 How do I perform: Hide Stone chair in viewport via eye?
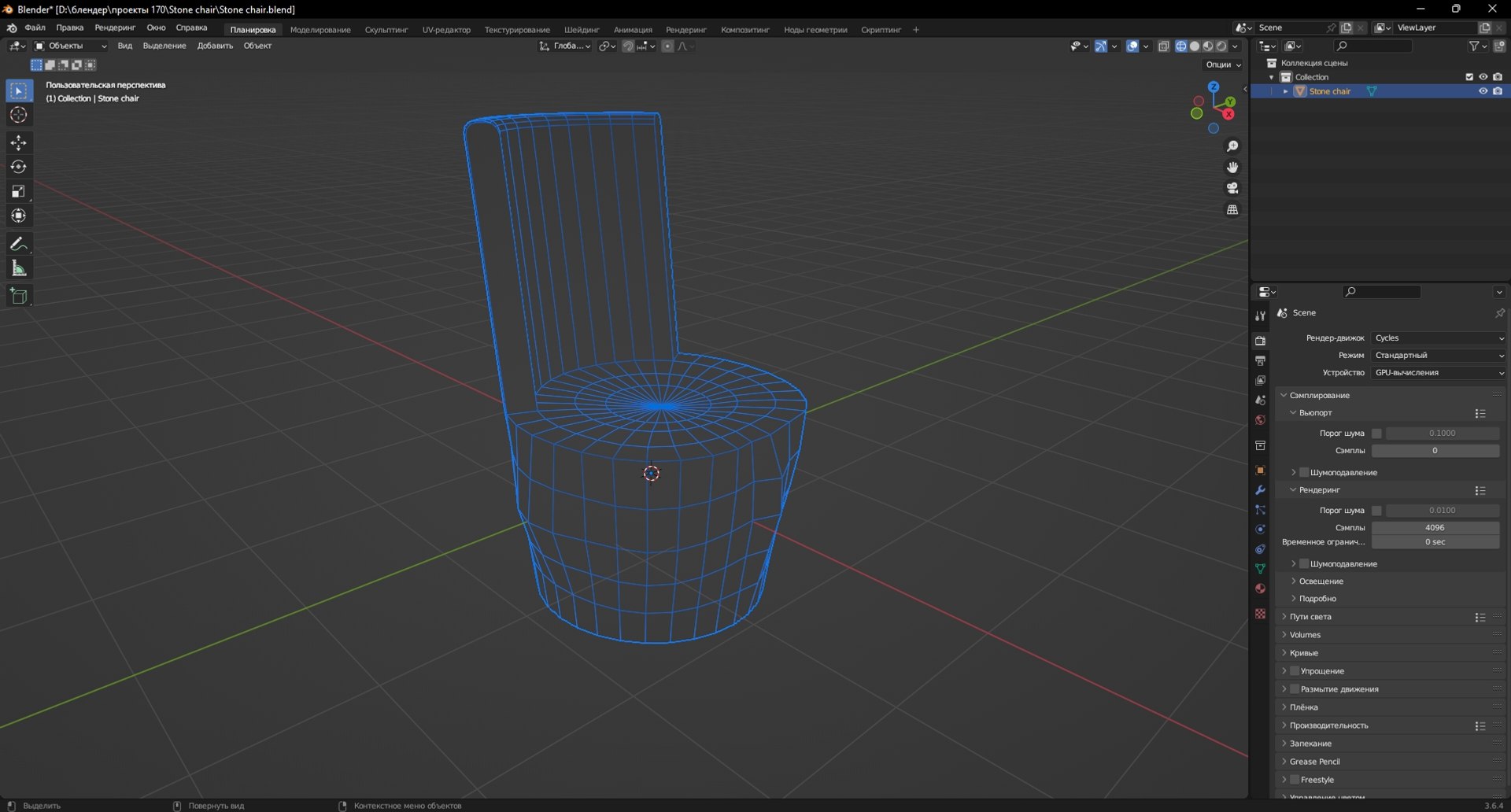point(1483,91)
